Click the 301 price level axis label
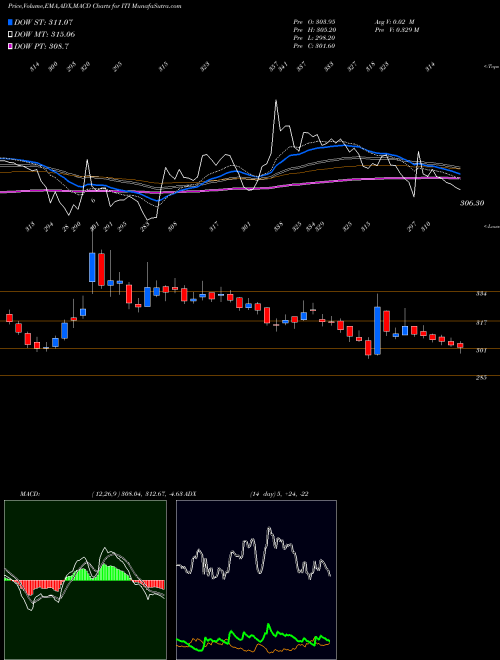Screen dimensions: 500x660 tap(481, 350)
